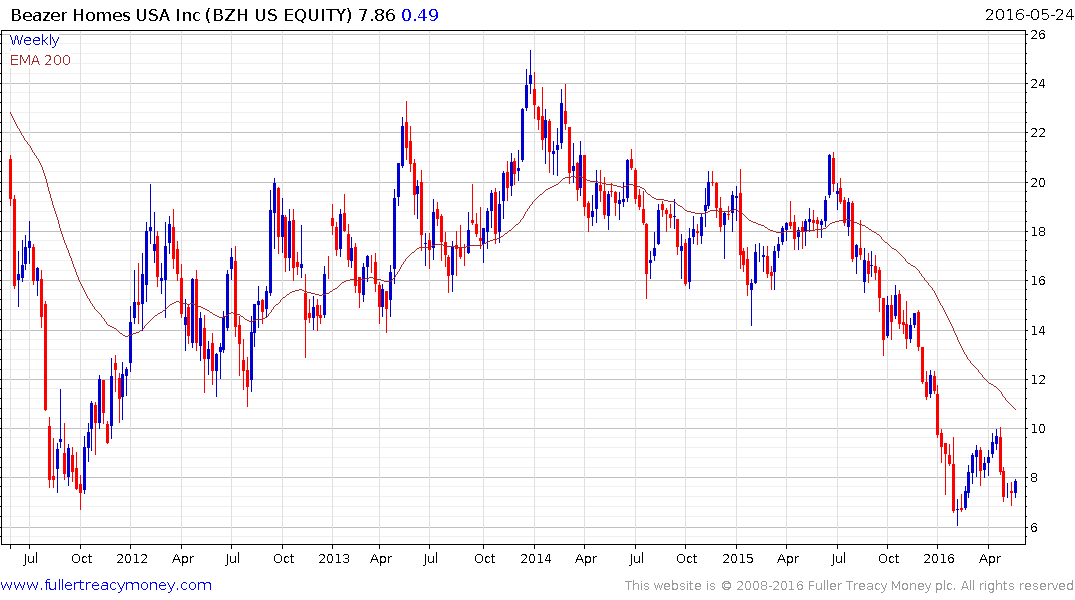Click the '18' price axis label
The image size is (1075, 600).
click(1038, 232)
